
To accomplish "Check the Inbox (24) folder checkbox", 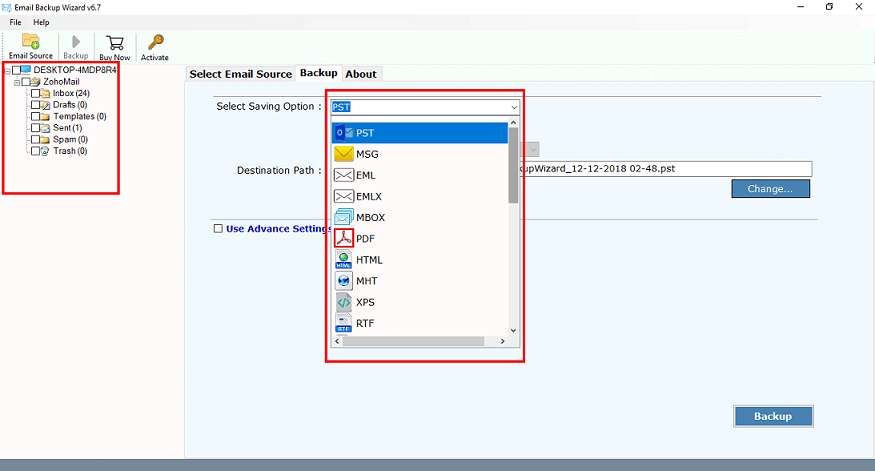I will (x=36, y=93).
